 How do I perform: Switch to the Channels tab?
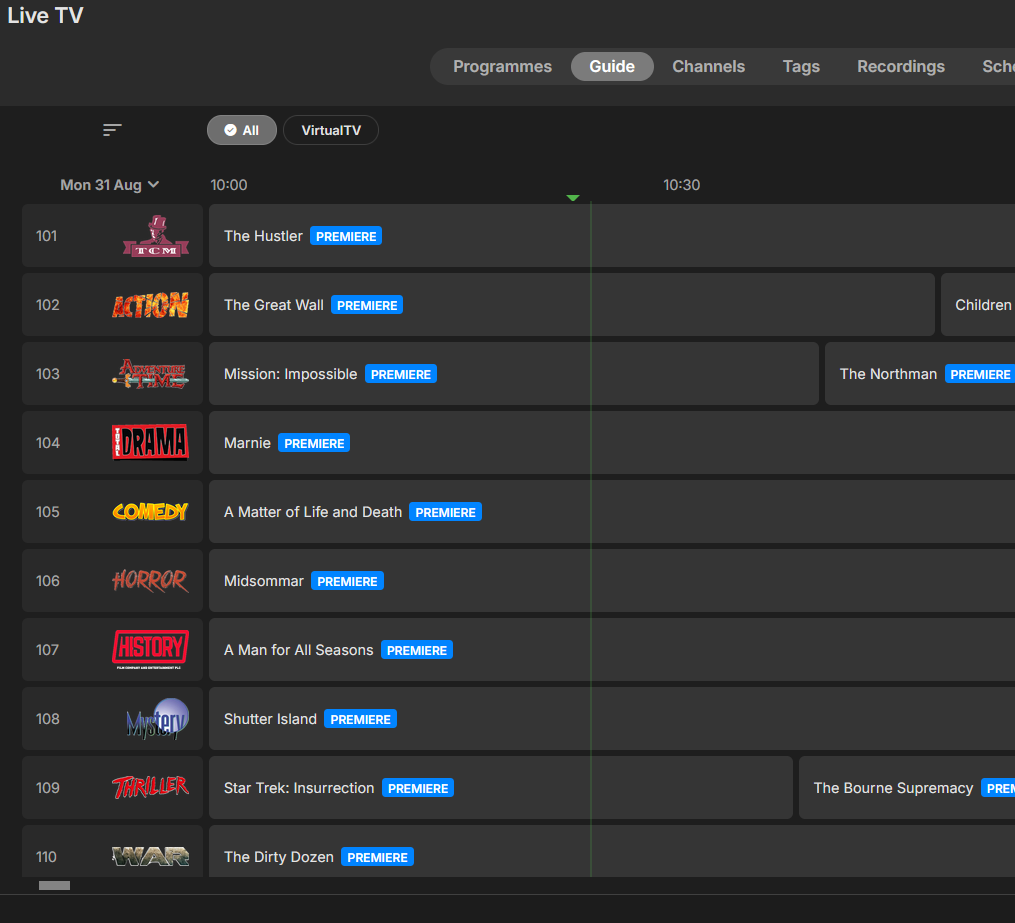point(708,67)
